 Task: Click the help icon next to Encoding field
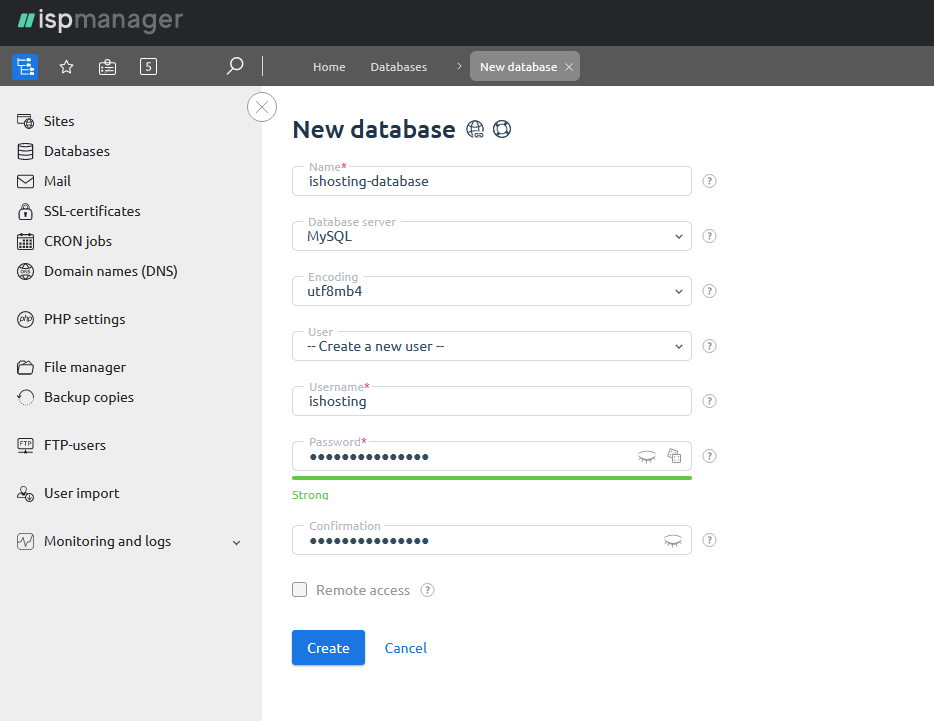click(x=709, y=291)
